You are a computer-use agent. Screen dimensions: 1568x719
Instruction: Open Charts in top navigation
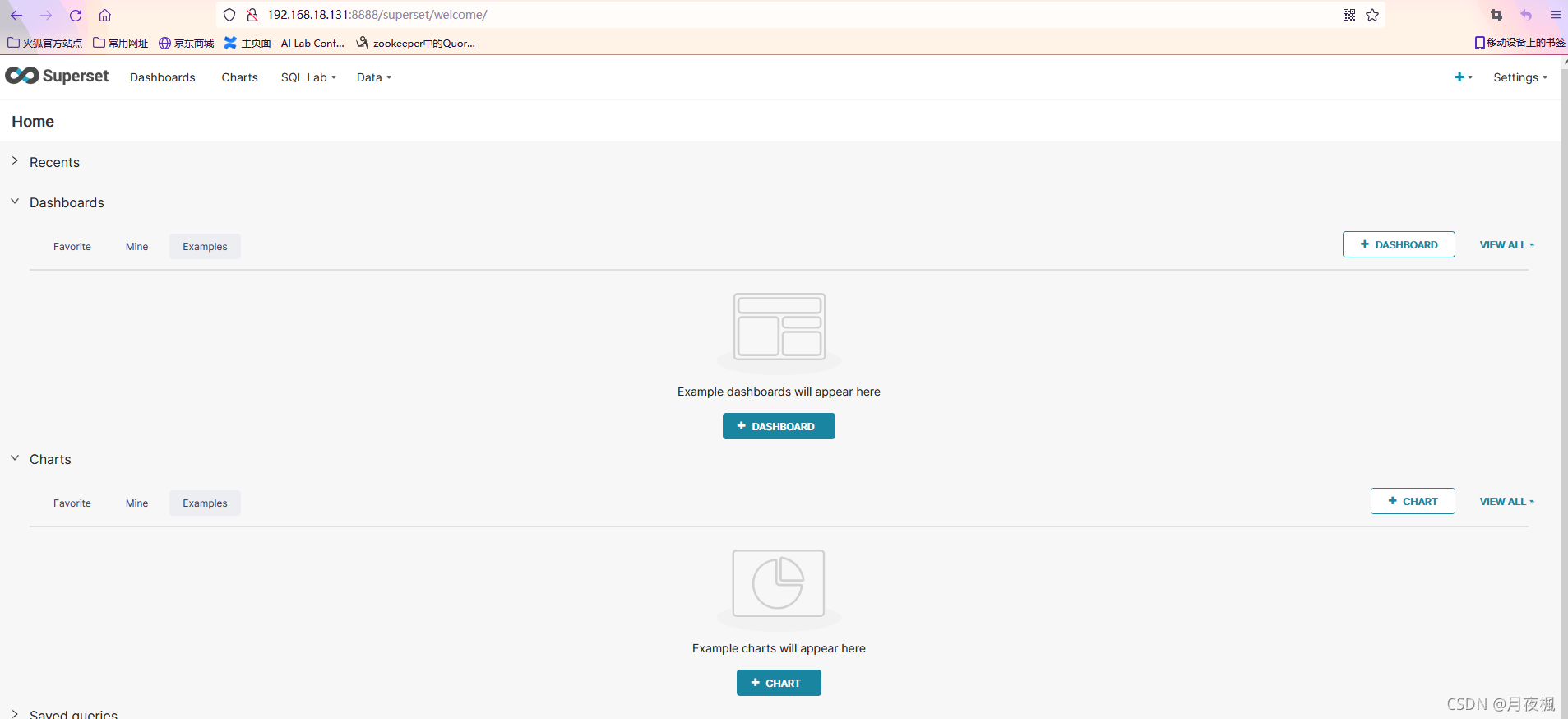[239, 77]
